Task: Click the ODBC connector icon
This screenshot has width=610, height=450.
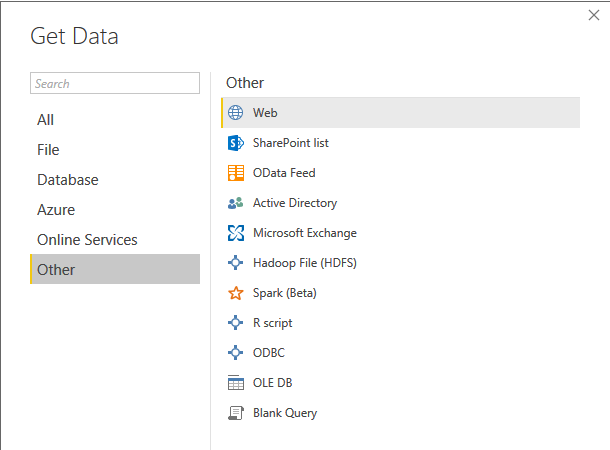Action: tap(235, 353)
